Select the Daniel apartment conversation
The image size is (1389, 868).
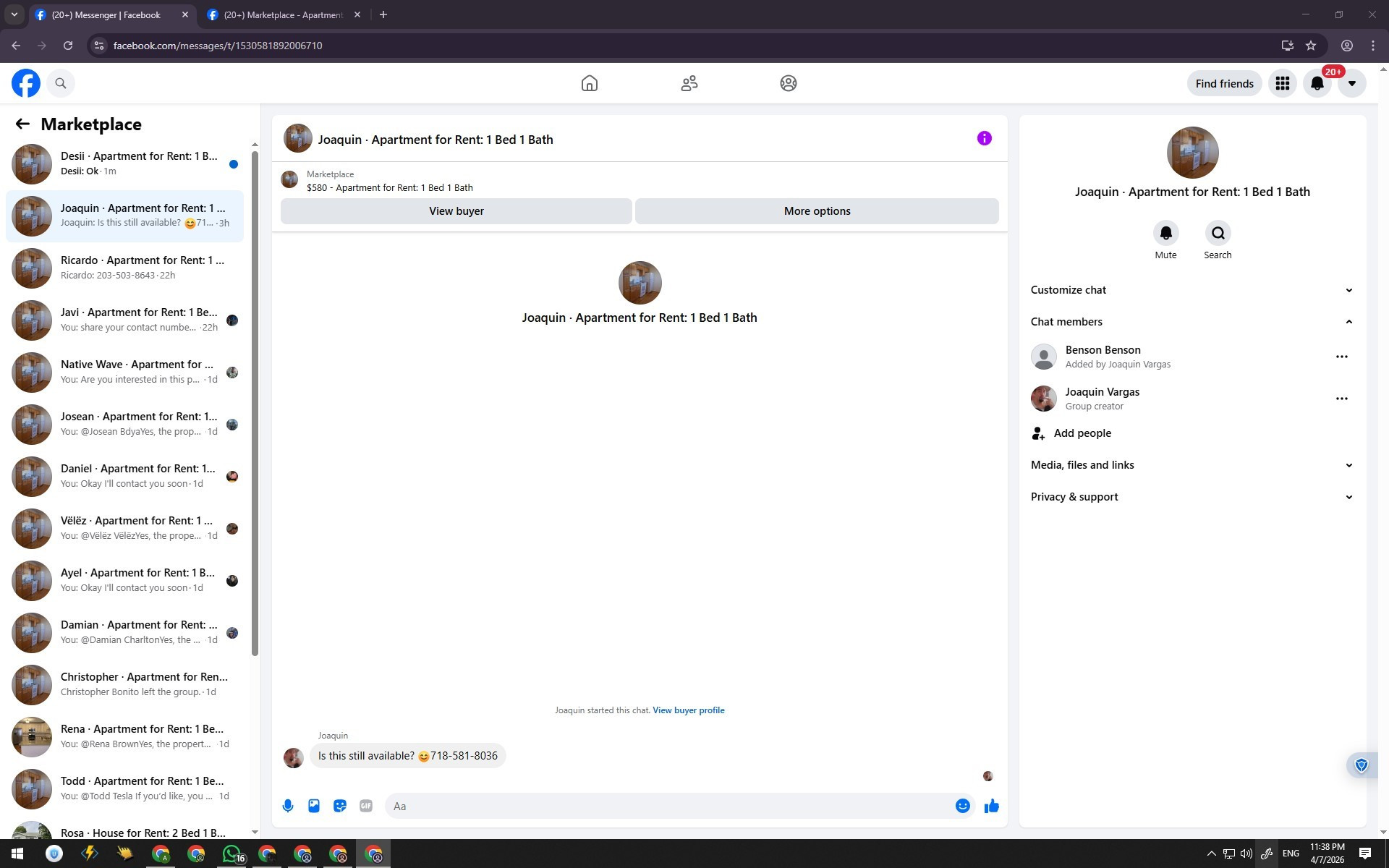tap(124, 476)
